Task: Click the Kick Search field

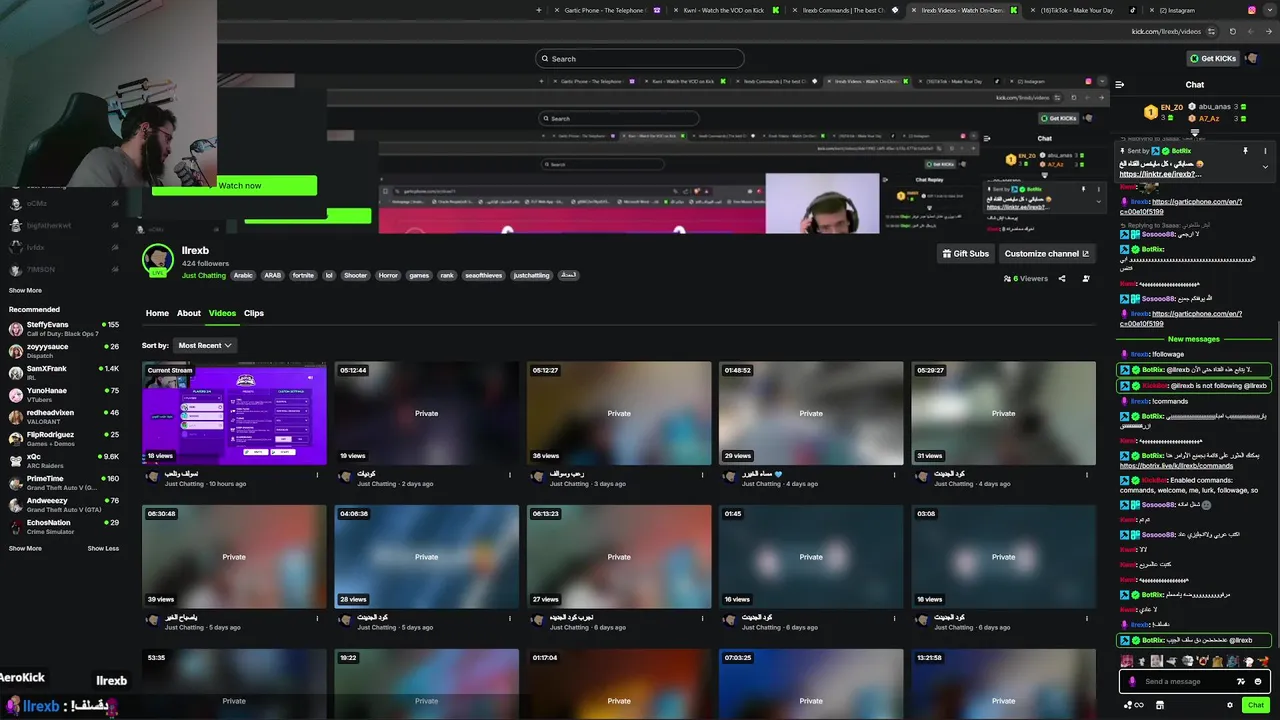Action: point(639,59)
